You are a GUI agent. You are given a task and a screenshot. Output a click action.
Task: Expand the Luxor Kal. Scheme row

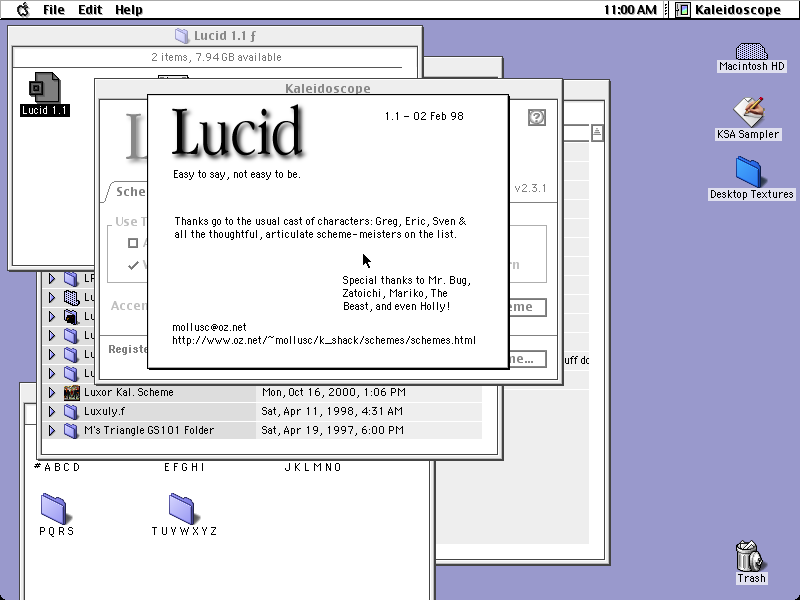click(52, 392)
